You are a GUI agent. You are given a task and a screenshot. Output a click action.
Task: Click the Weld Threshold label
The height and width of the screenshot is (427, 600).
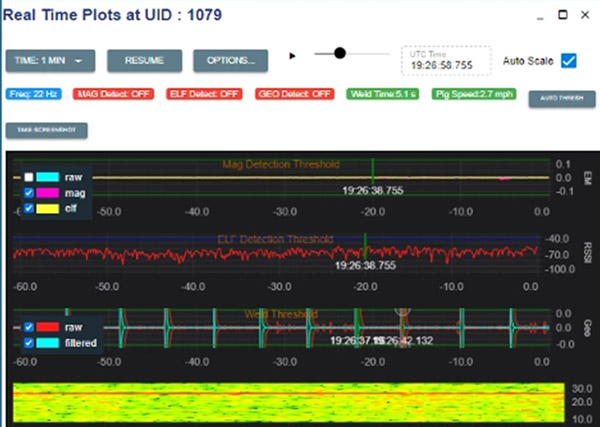pyautogui.click(x=281, y=315)
